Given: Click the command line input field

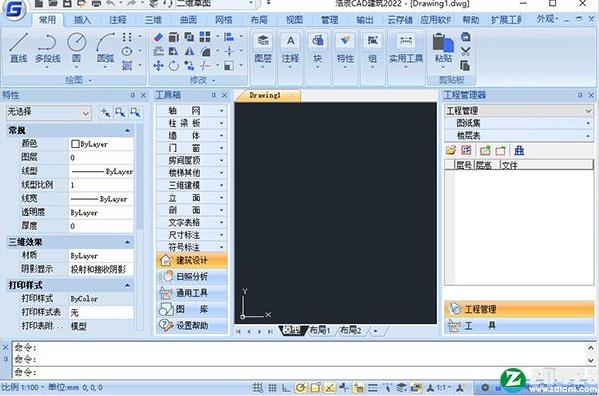Looking at the screenshot, I should click(x=300, y=372).
